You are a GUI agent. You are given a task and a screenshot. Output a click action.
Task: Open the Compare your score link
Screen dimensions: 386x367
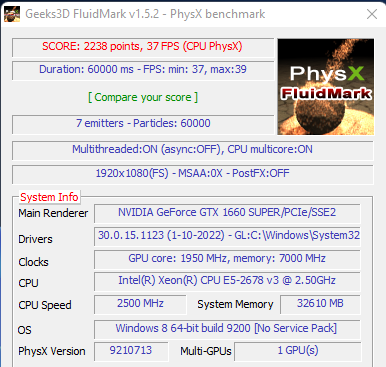coord(143,97)
